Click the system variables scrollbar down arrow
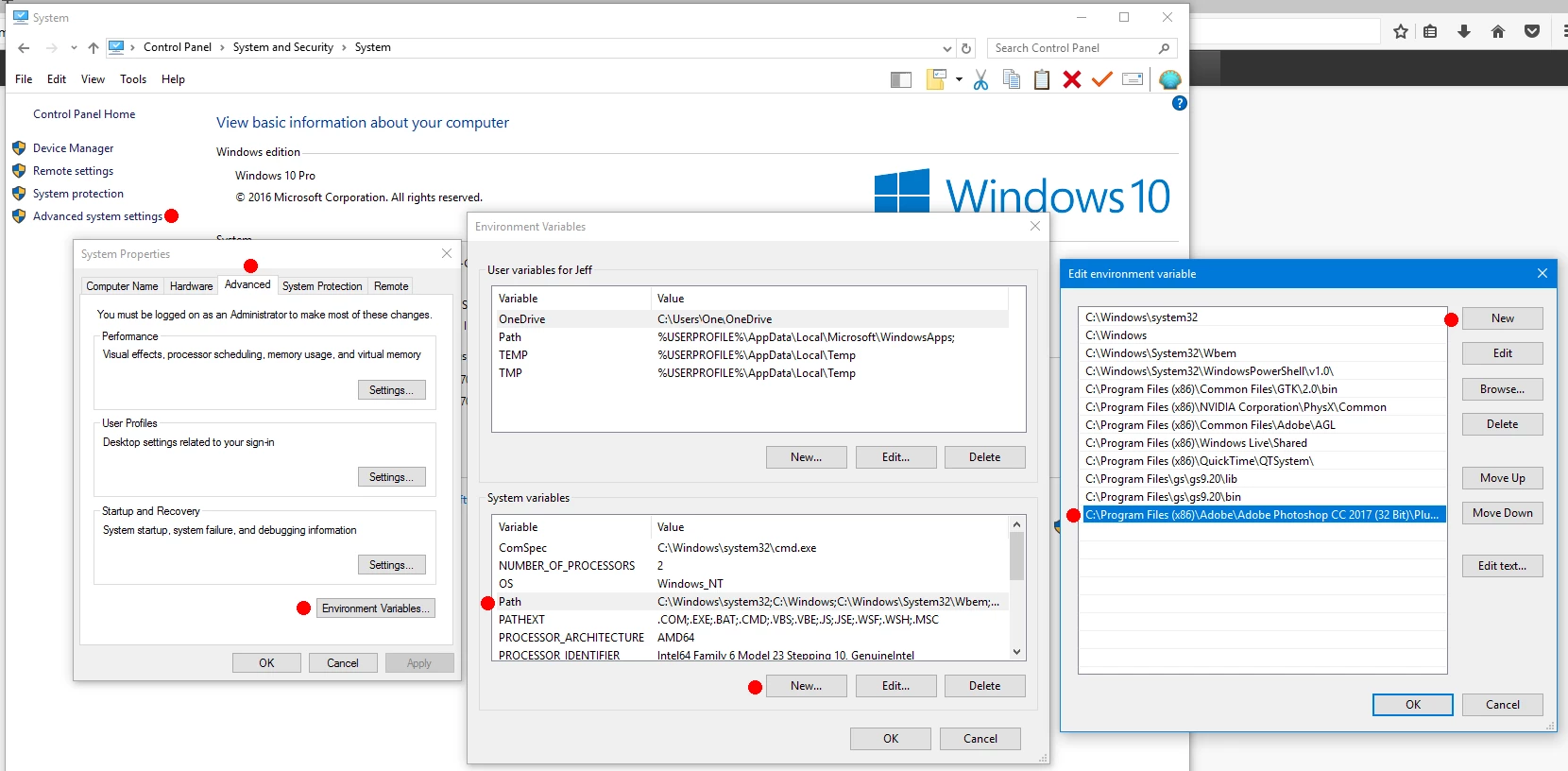Image resolution: width=1568 pixels, height=771 pixels. tap(1017, 652)
